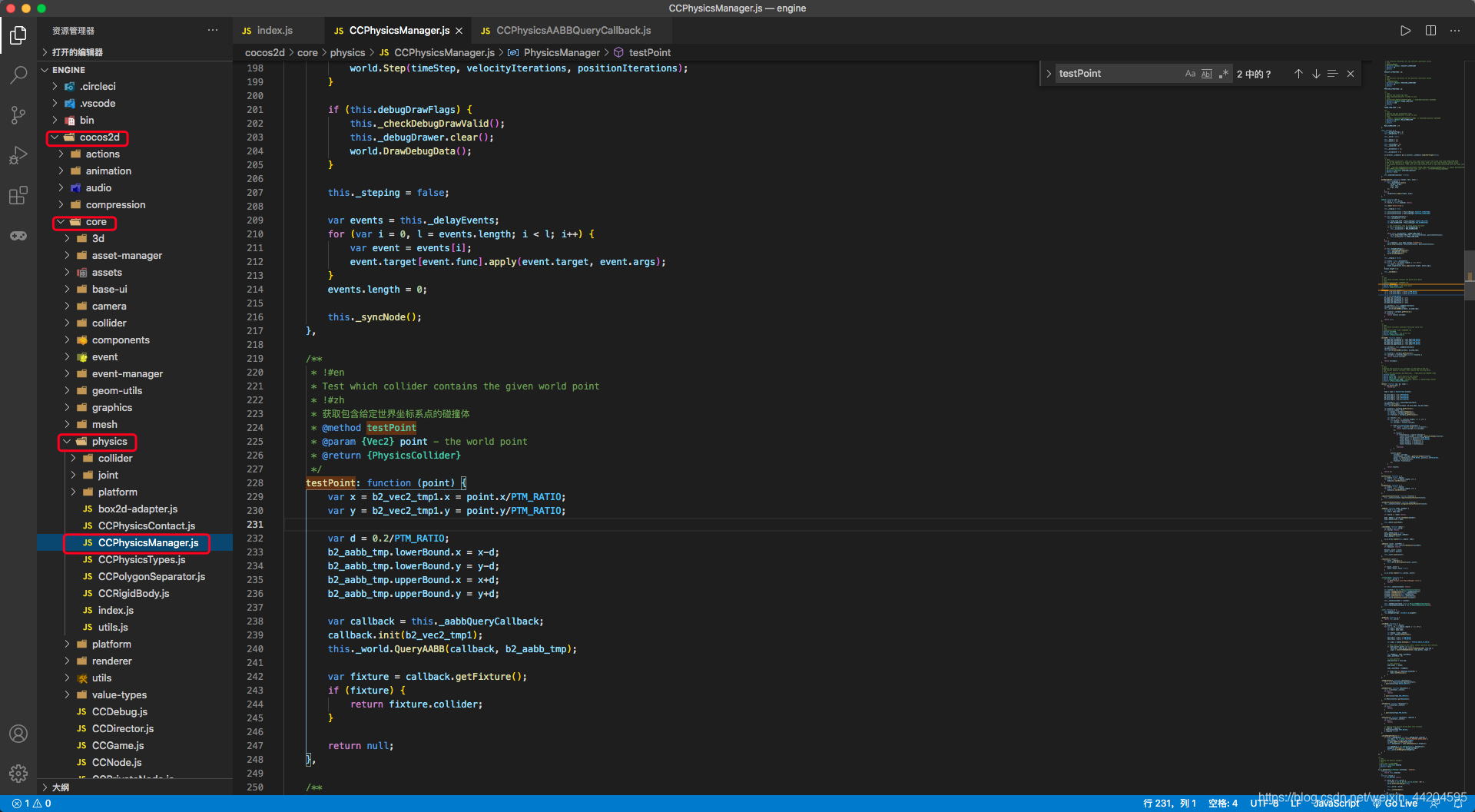Toggle Find in Selection icon
1475x812 pixels.
point(1333,74)
